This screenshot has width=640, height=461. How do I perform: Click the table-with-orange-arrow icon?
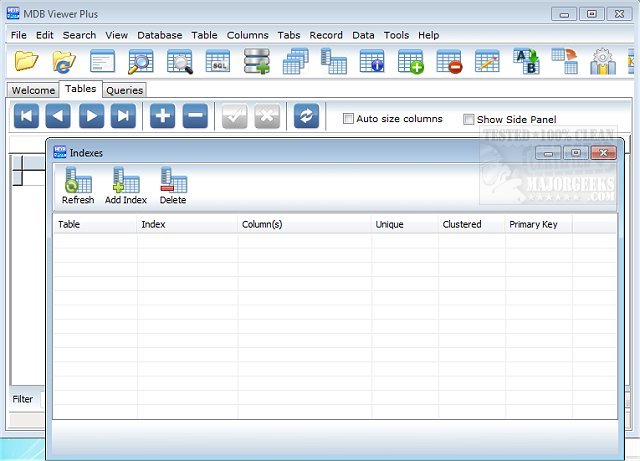point(564,61)
